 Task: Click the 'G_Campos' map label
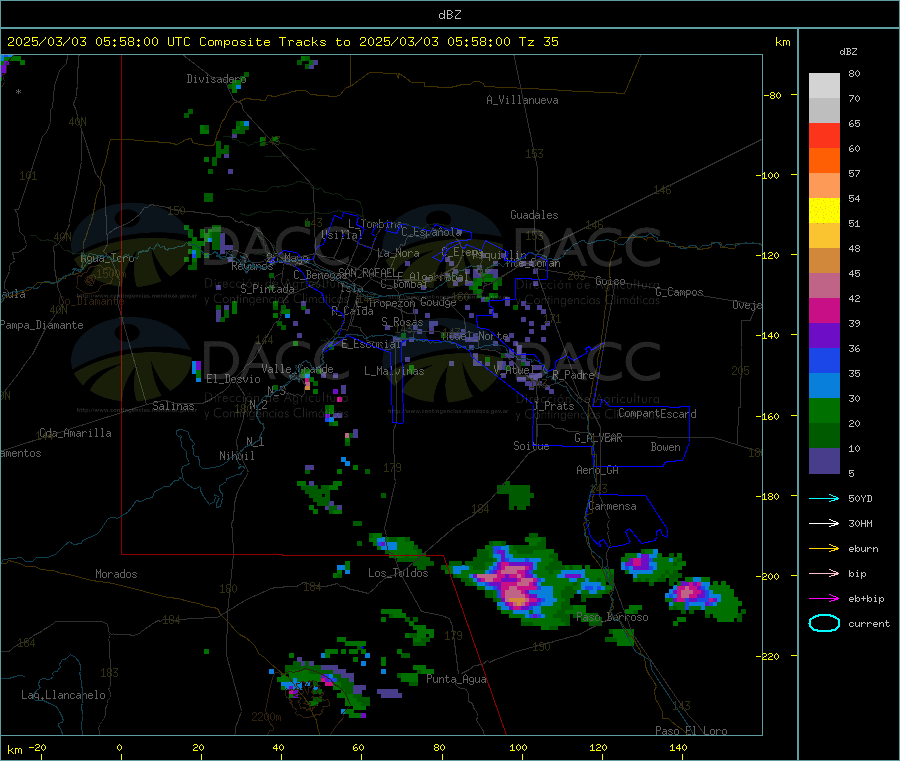click(680, 292)
